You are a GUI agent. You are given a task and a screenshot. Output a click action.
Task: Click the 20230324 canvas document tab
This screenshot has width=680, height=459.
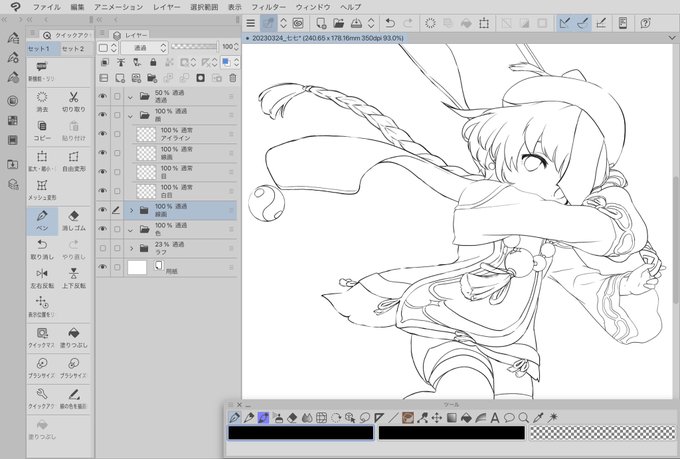click(x=324, y=38)
